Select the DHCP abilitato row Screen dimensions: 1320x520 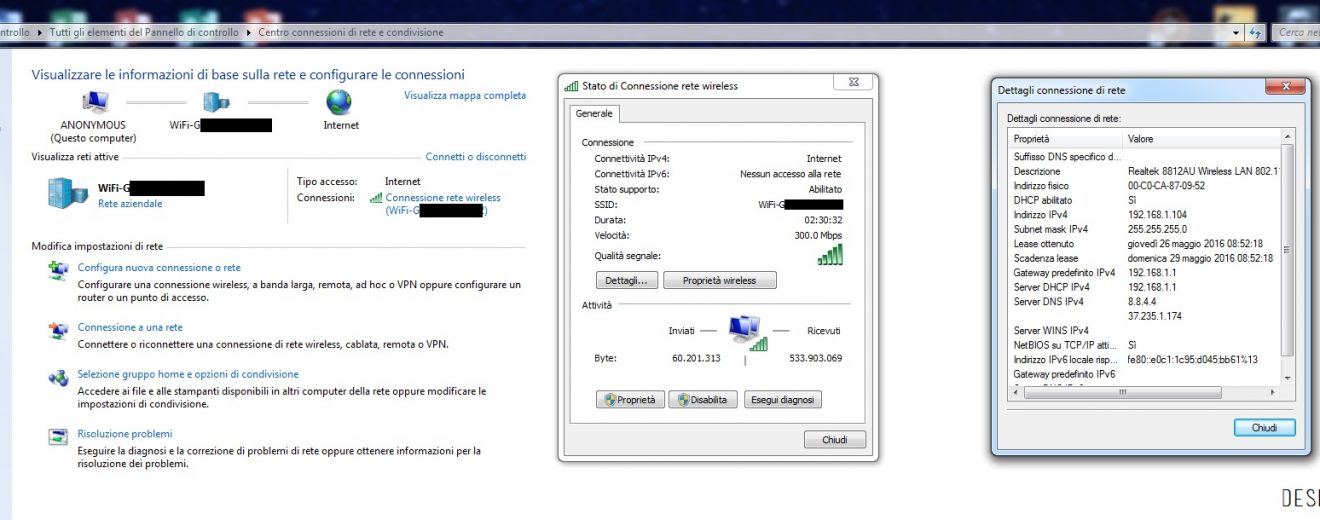pos(1144,200)
